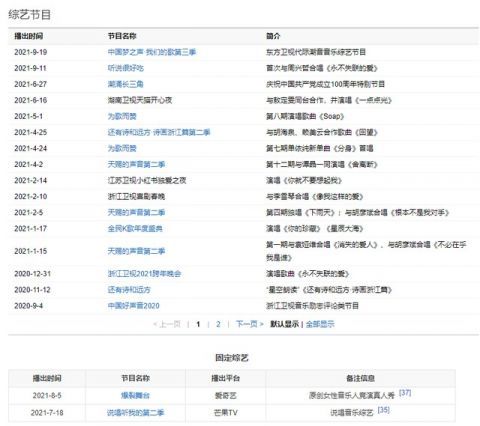Image resolution: width=480 pixels, height=426 pixels.
Task: Click the 备注信息 column header
Action: click(x=361, y=378)
